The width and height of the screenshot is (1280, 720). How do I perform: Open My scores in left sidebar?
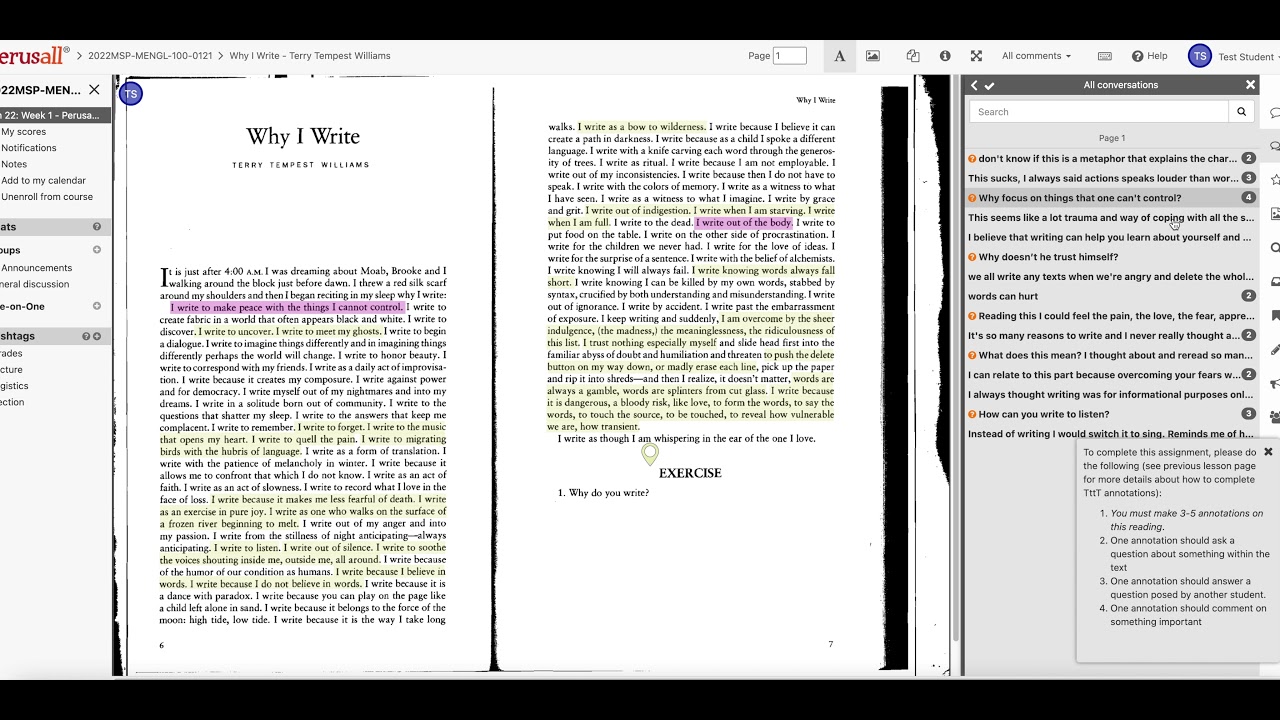click(x=23, y=132)
